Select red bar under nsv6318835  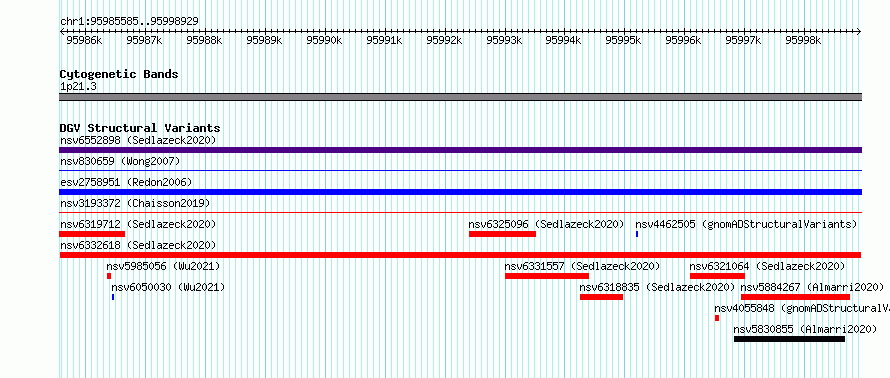tap(602, 297)
